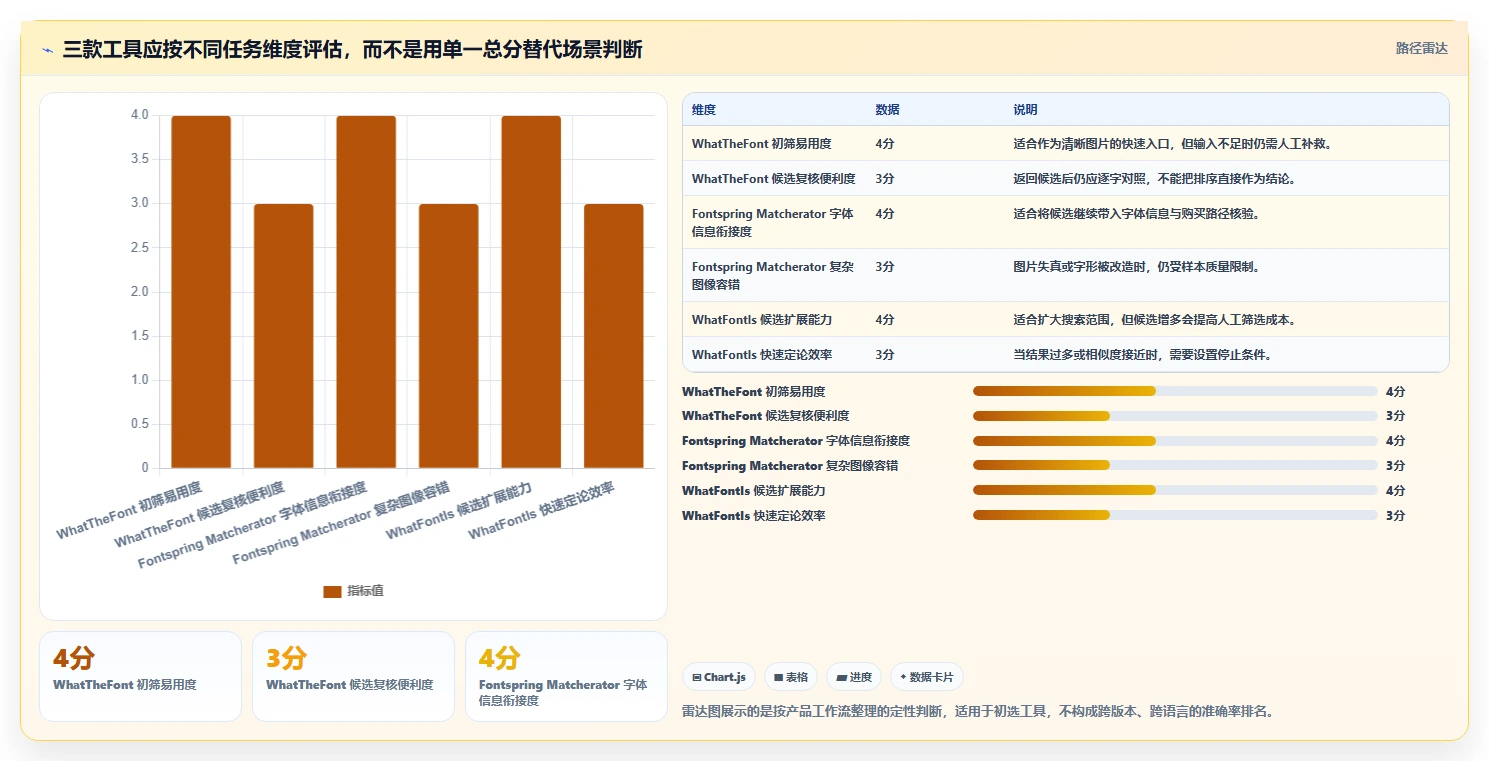Select the WhatFontIs 候选扩展能力 chart bar

click(x=531, y=292)
